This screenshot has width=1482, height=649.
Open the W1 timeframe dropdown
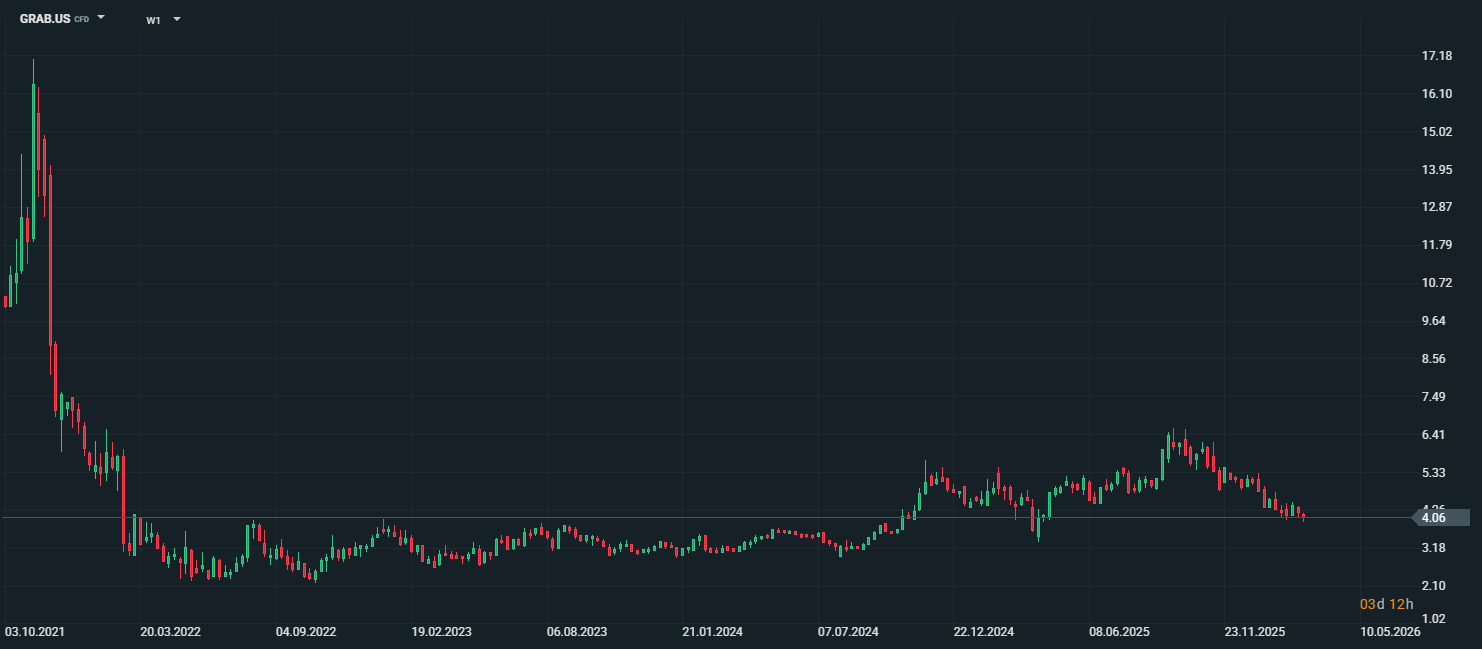(163, 19)
